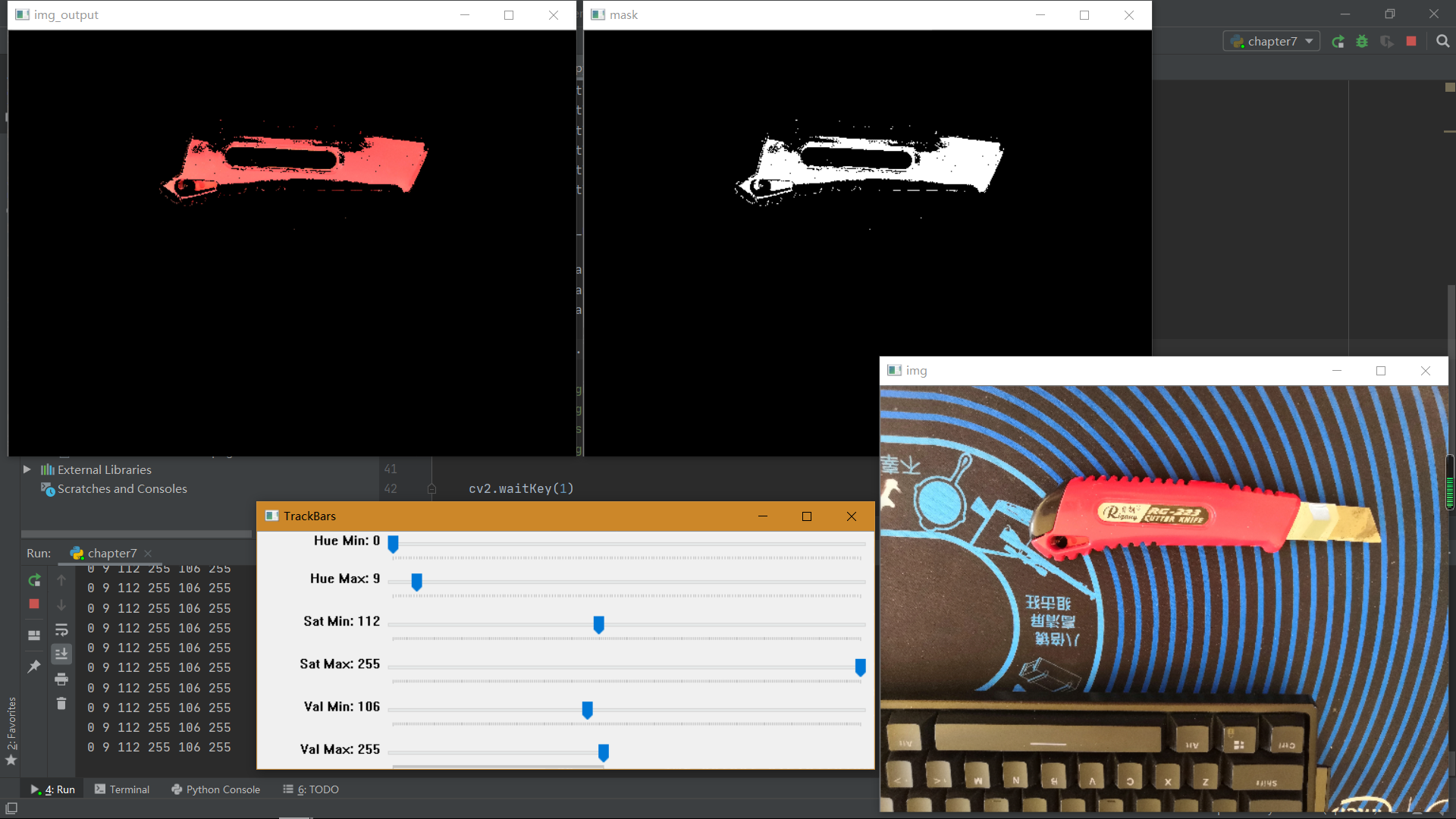Click the red Stop button in top toolbar
The image size is (1456, 819).
tap(1411, 42)
